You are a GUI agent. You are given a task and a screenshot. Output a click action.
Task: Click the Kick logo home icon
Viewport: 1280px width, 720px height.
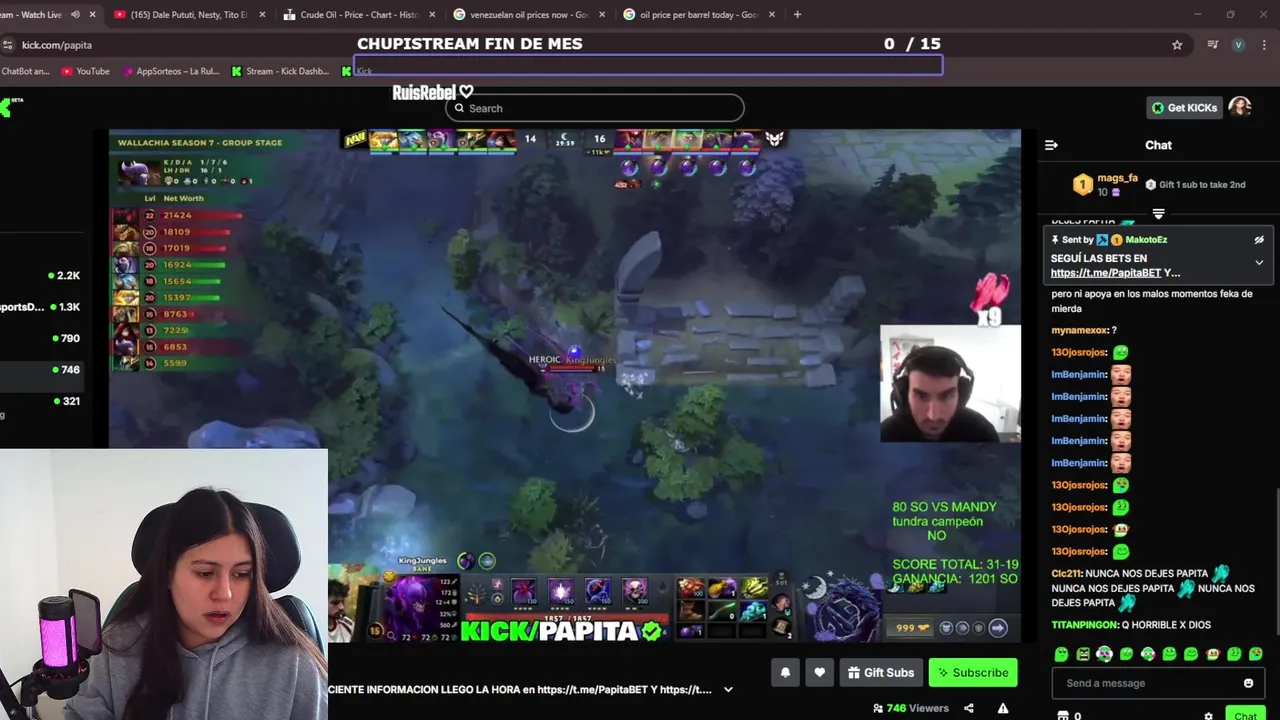[7, 107]
